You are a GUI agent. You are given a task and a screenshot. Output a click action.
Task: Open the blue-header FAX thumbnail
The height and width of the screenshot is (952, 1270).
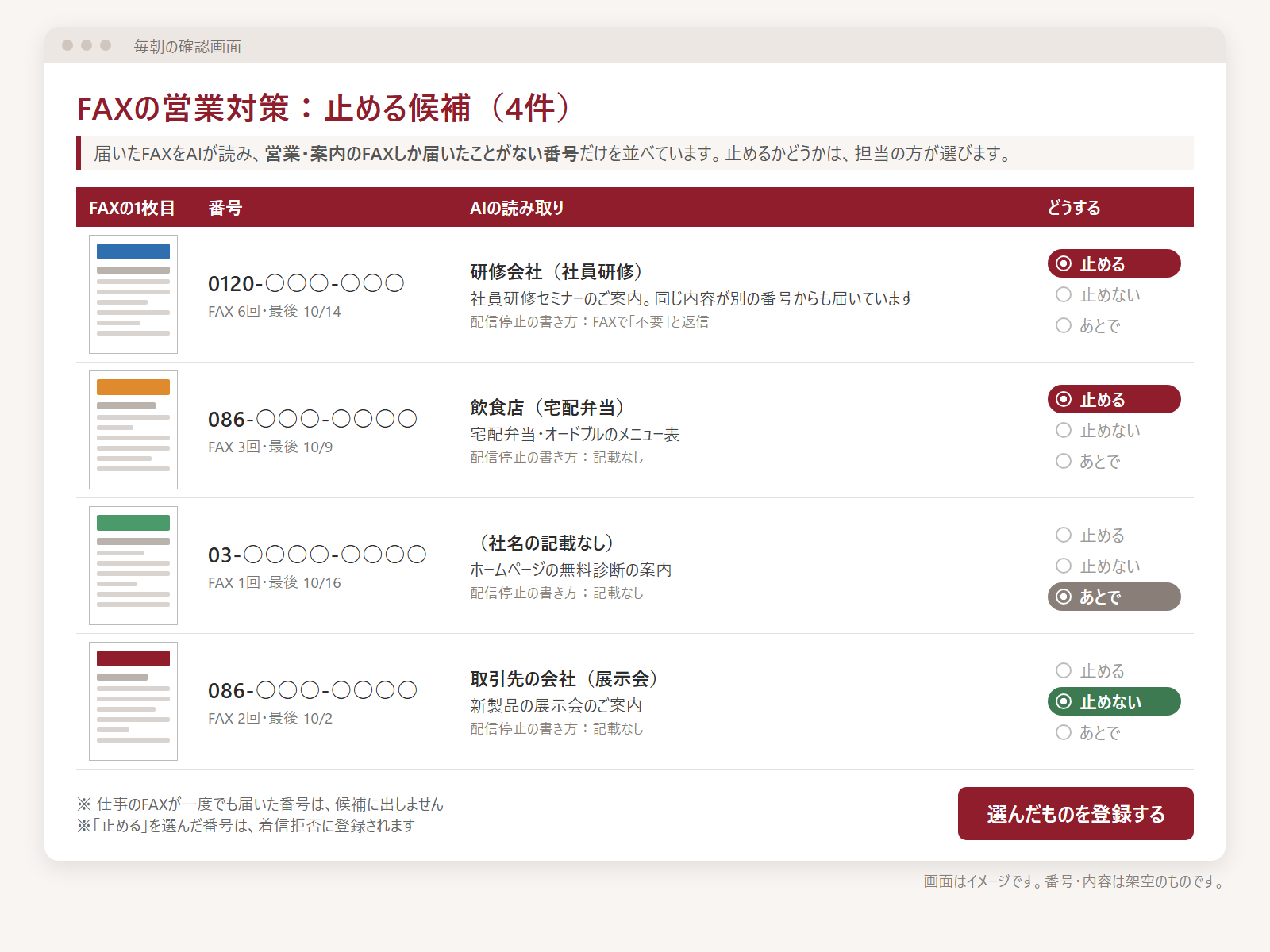click(133, 294)
